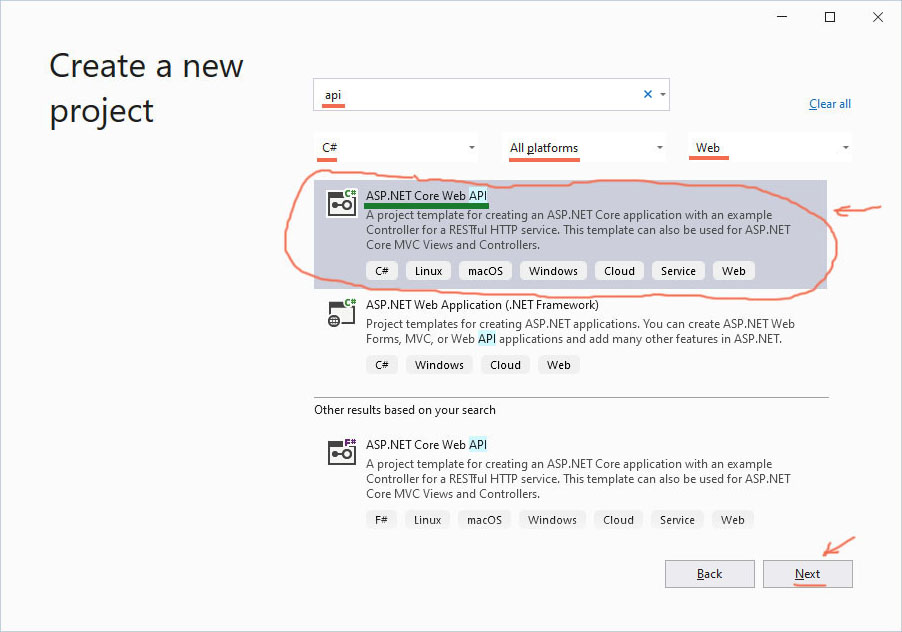Minimize the Create a new project window
This screenshot has width=902, height=632.
pyautogui.click(x=782, y=17)
